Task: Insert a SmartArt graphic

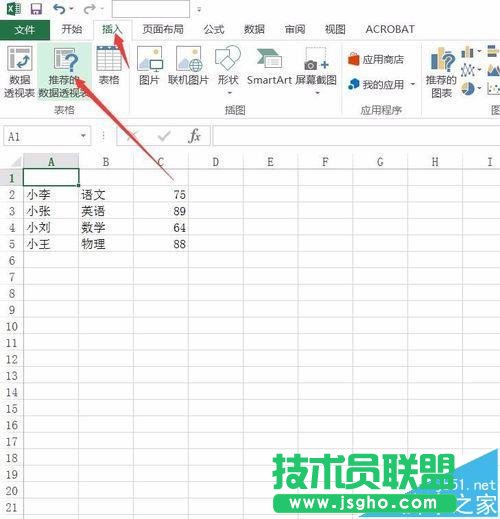Action: coord(269,66)
